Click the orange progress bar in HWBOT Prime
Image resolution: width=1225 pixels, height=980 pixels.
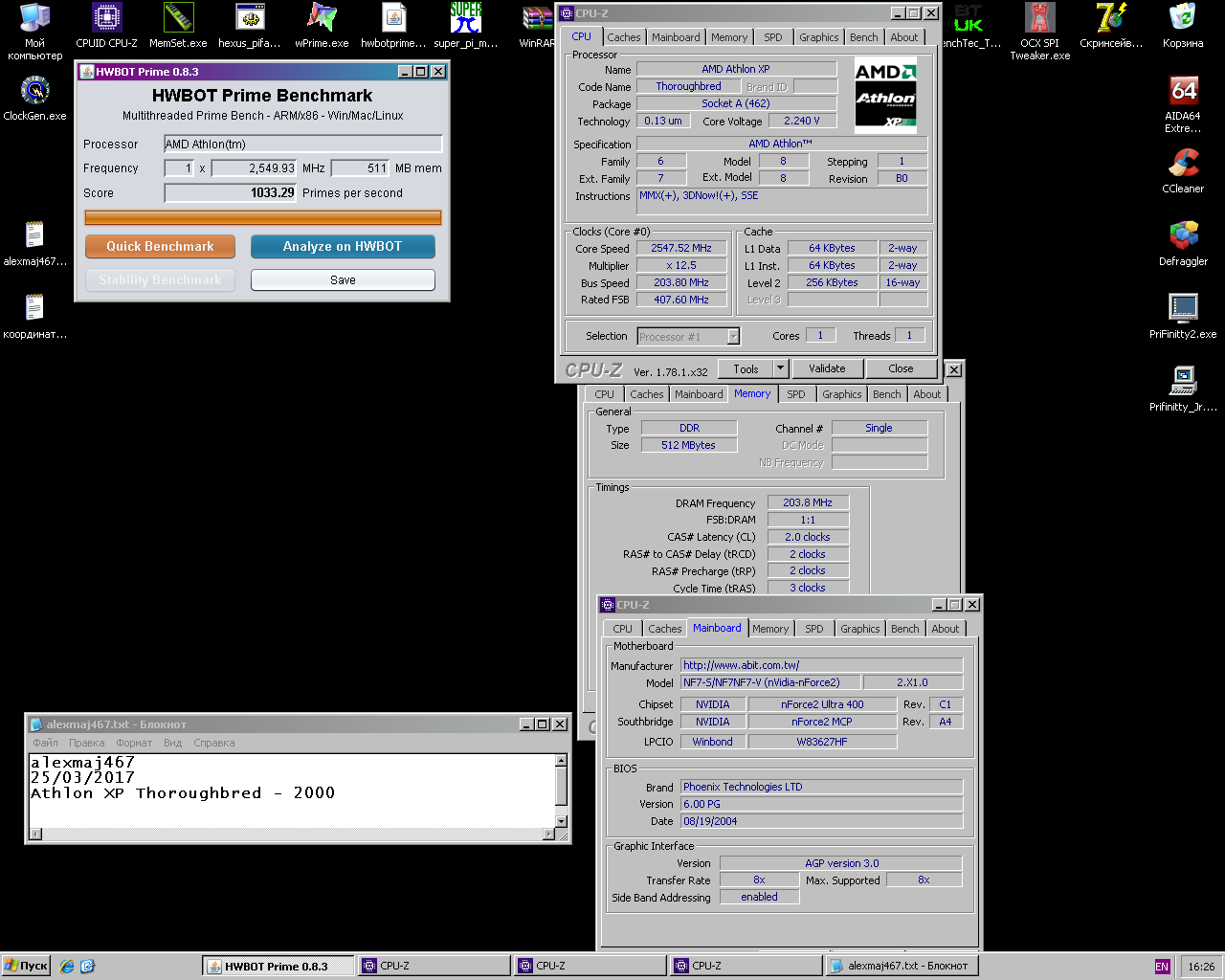[263, 217]
